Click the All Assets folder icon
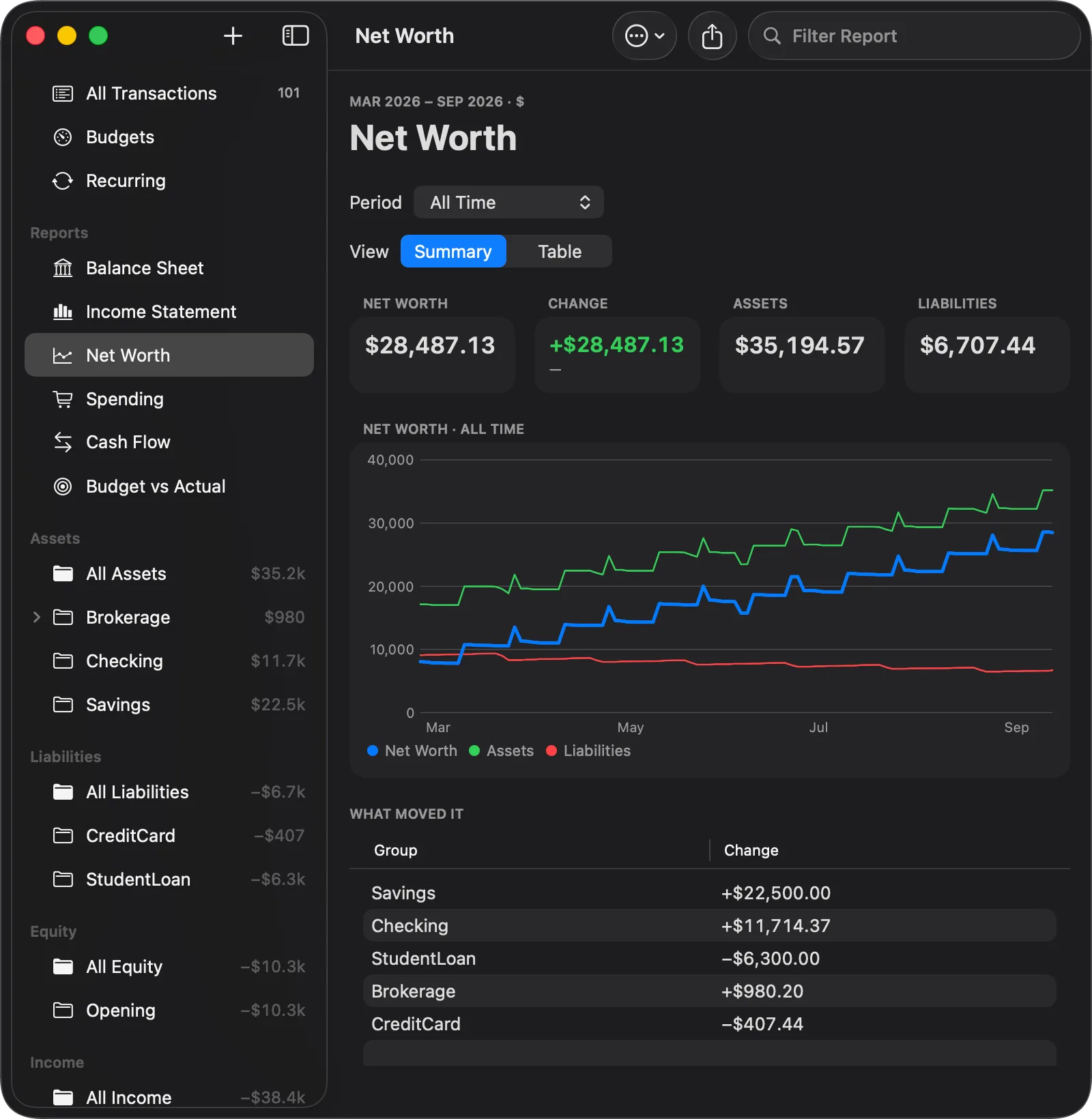 [x=63, y=574]
